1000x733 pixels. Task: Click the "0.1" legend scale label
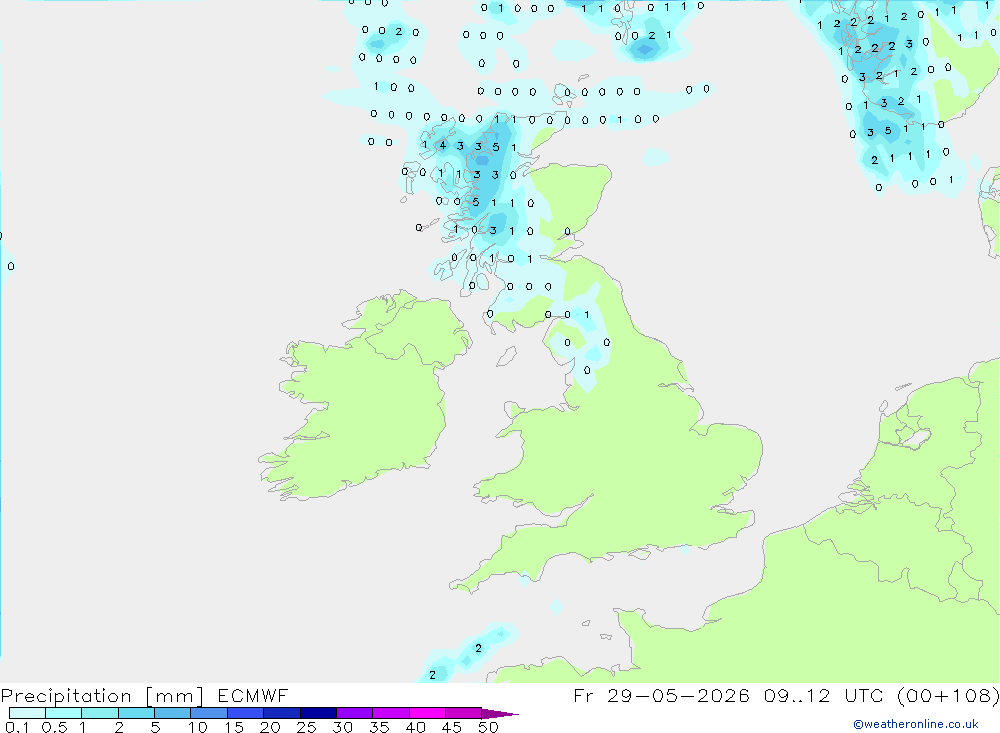click(17, 727)
